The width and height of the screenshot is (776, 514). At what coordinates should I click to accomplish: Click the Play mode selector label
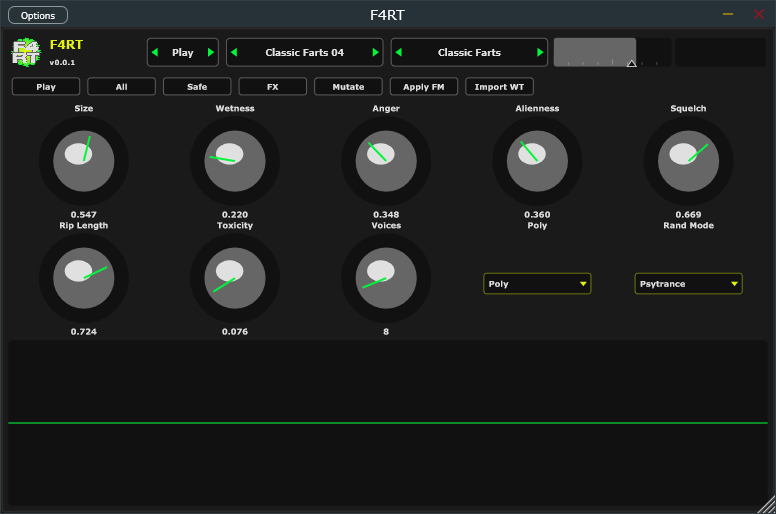pyautogui.click(x=183, y=52)
